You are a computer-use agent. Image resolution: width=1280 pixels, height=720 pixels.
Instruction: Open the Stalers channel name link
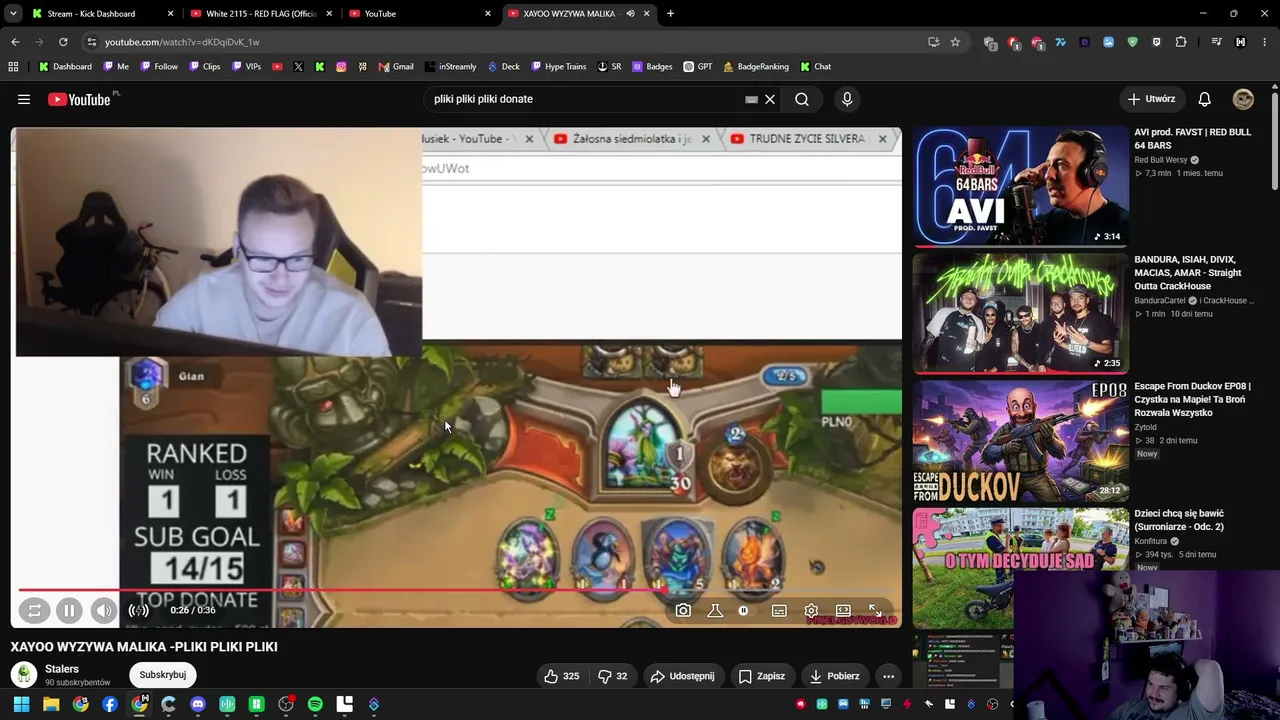pos(62,669)
